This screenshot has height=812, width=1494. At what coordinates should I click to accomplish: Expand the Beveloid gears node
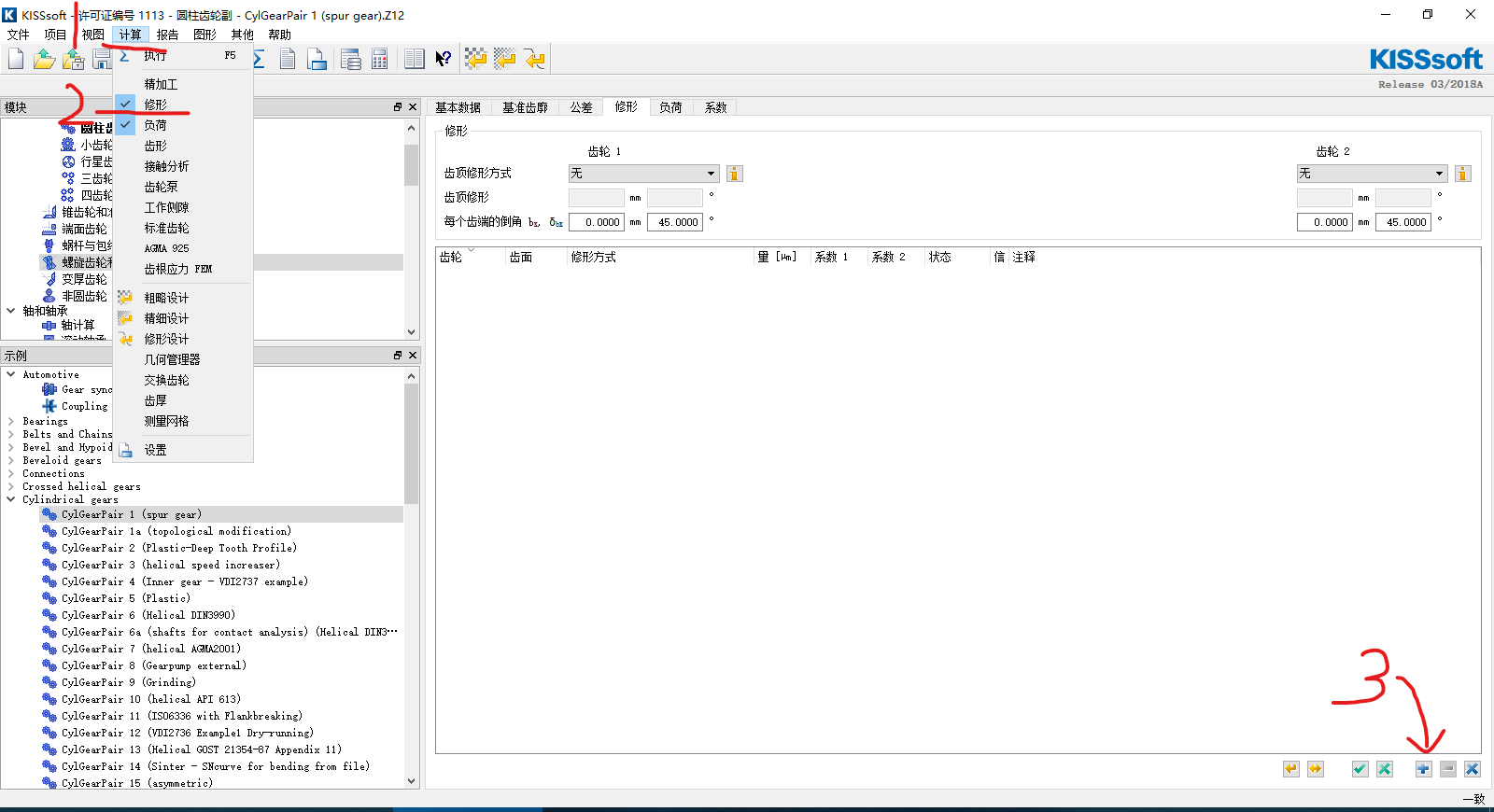point(11,461)
